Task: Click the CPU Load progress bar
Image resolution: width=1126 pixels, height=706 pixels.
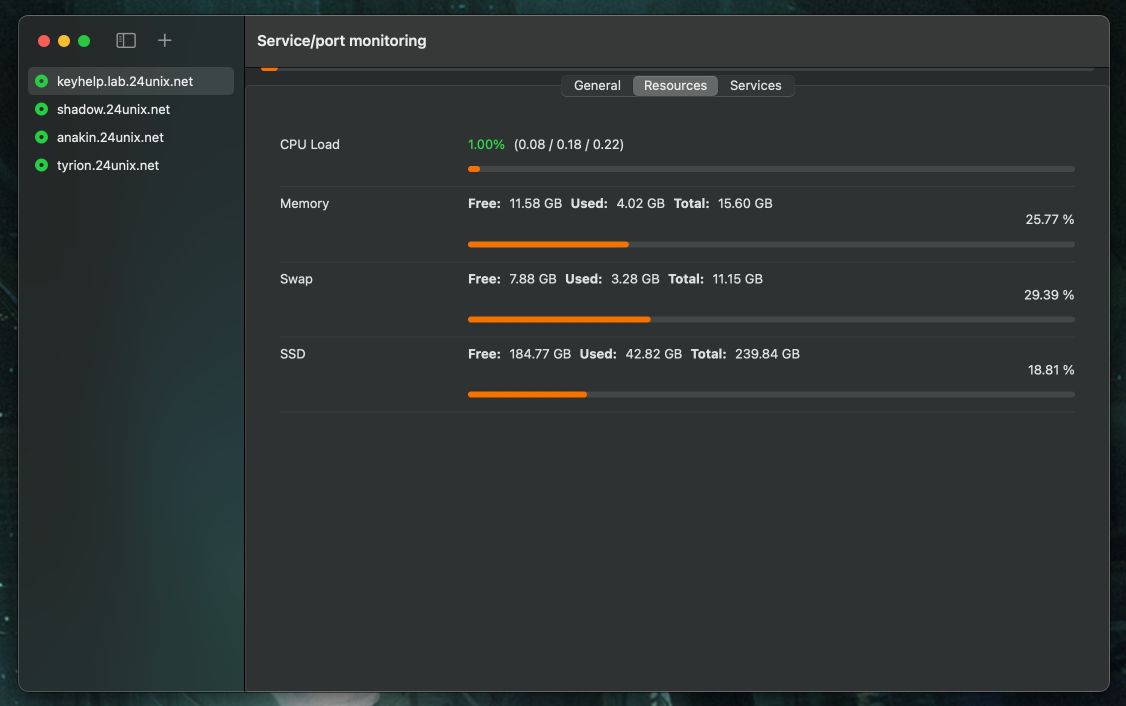Action: tap(771, 169)
